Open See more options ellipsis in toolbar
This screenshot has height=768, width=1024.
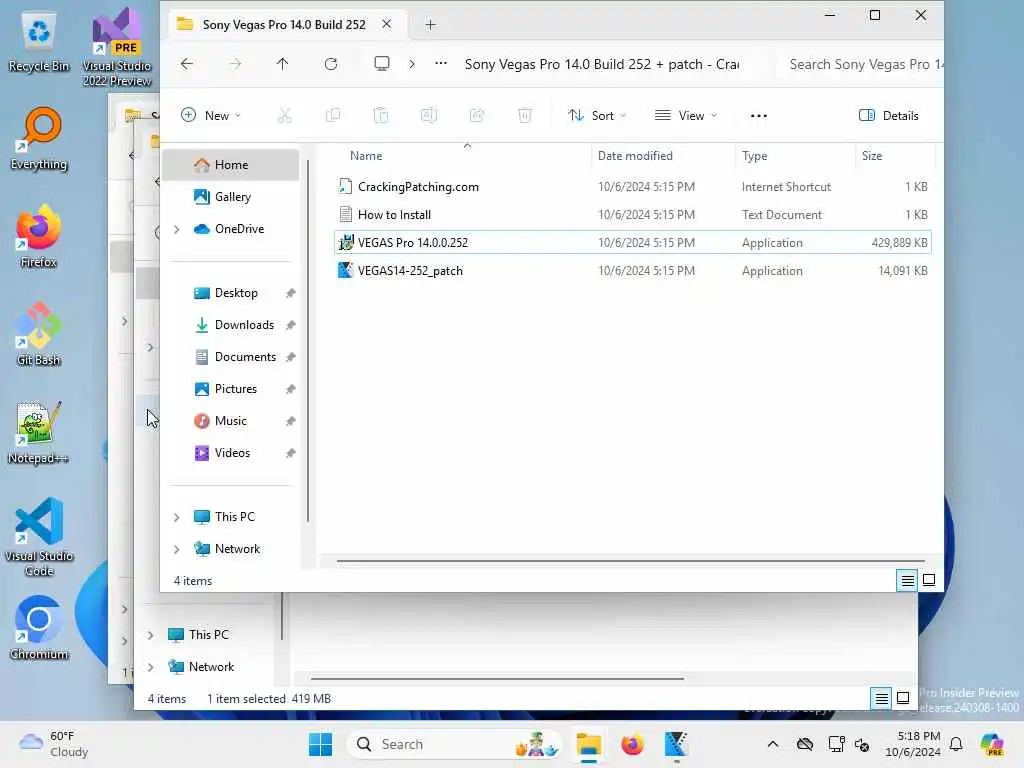click(x=759, y=116)
